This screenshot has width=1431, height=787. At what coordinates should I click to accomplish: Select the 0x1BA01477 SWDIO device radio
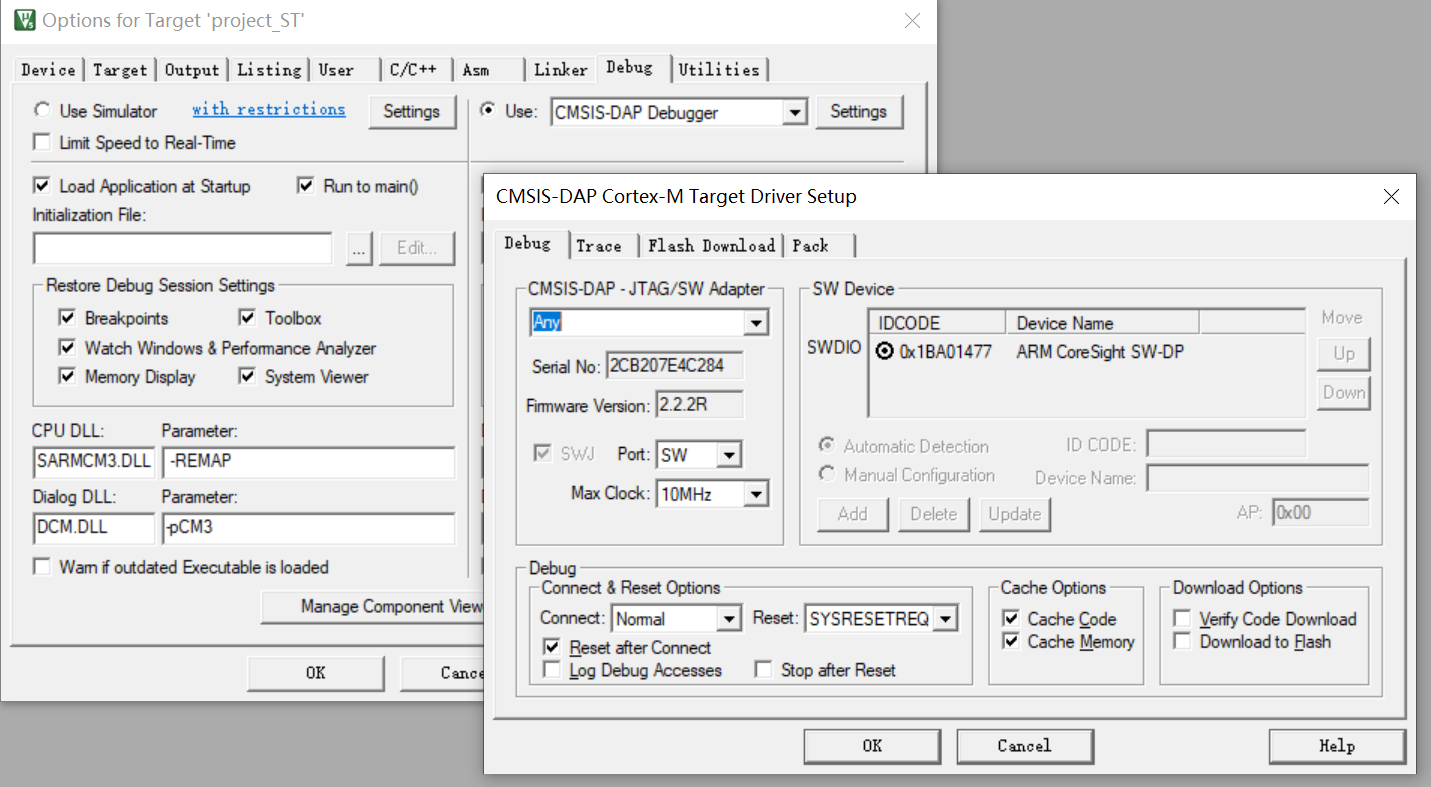[884, 351]
